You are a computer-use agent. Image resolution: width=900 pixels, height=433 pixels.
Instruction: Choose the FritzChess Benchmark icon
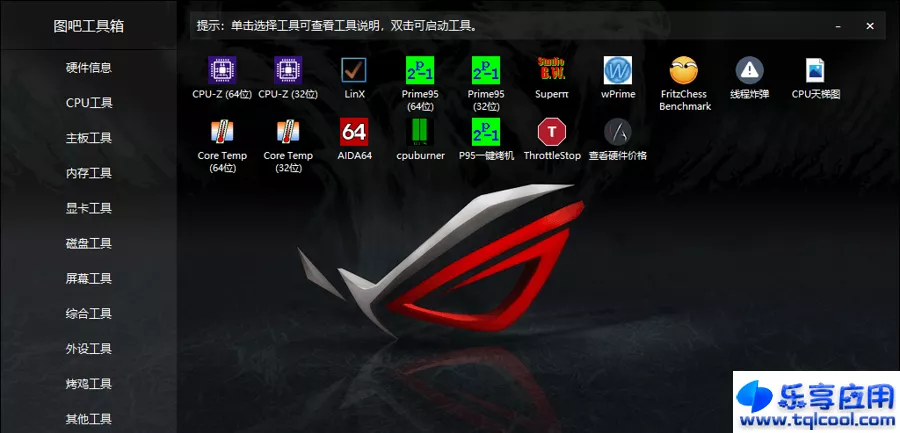pyautogui.click(x=684, y=70)
